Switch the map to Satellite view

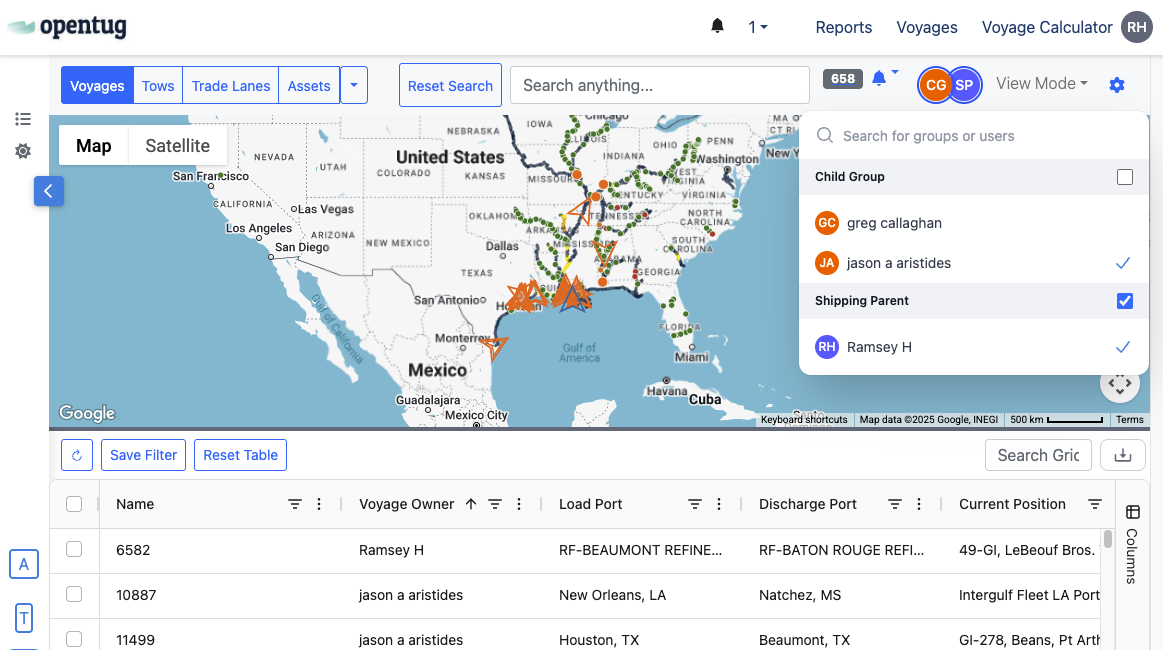(177, 146)
